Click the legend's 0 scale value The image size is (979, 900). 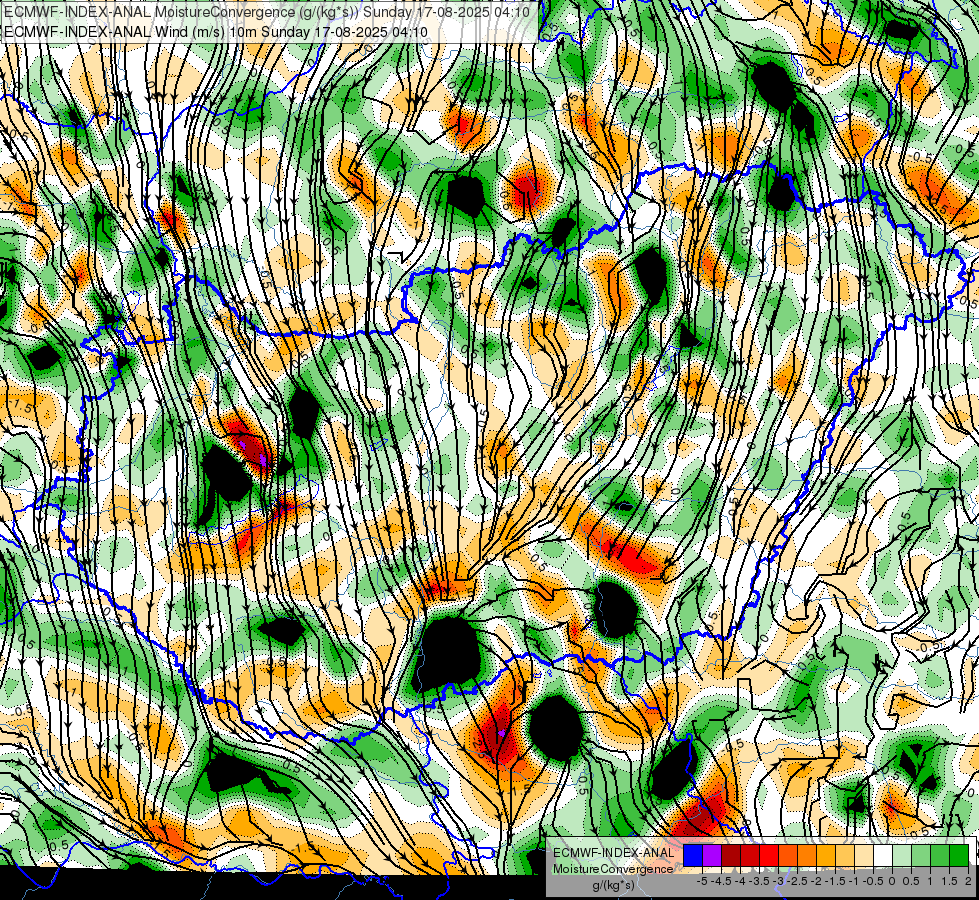coord(893,881)
